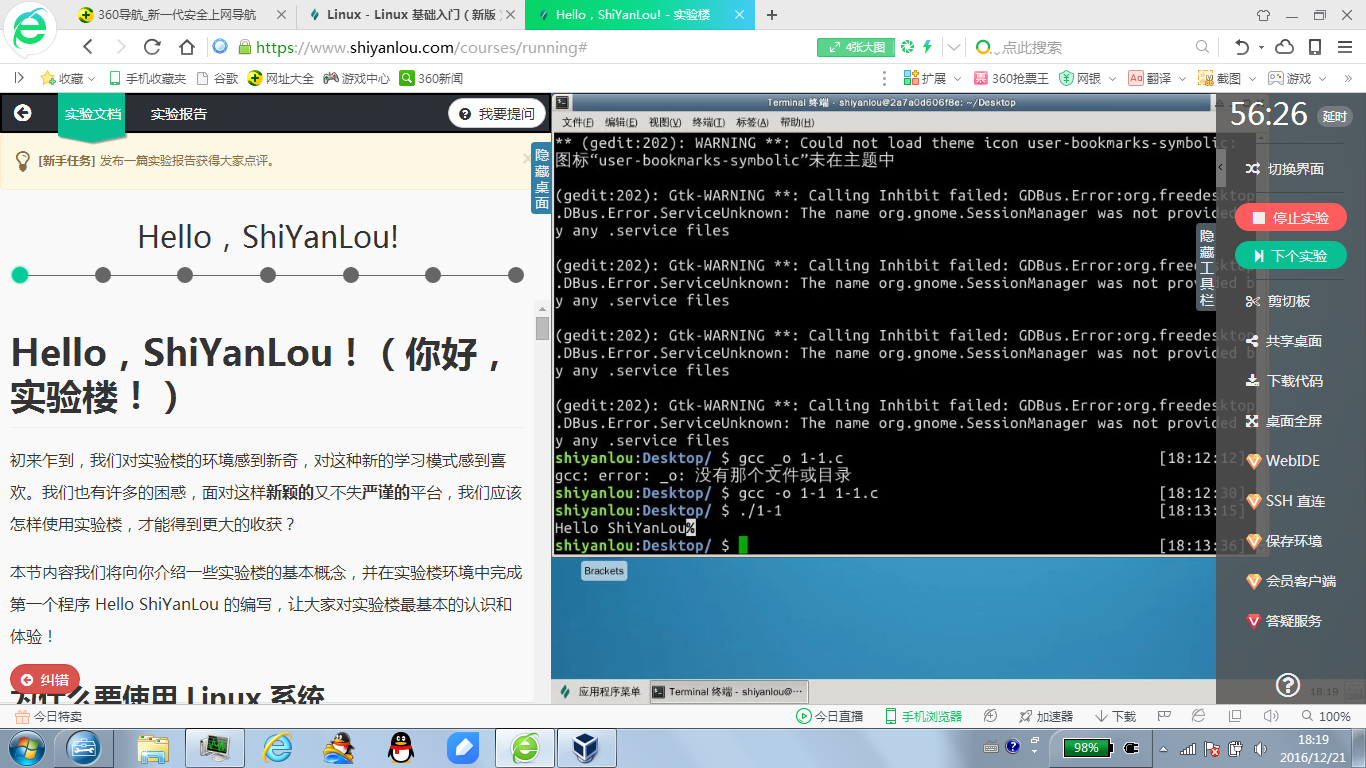Click 保存环境 save environment option
Image resolution: width=1366 pixels, height=768 pixels.
pos(1285,541)
